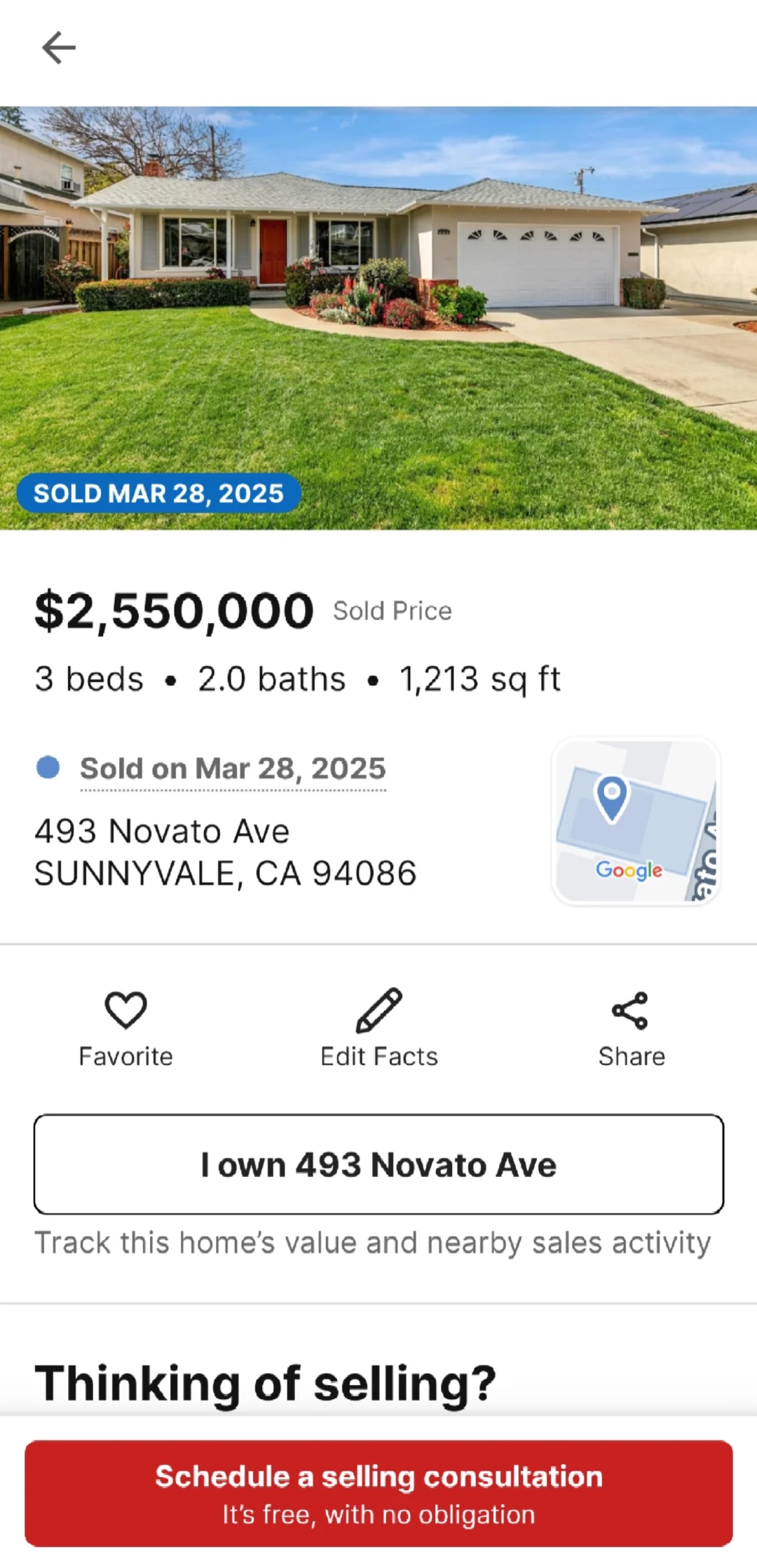Tap the $2,550,000 sold price
The width and height of the screenshot is (757, 1568).
175,611
